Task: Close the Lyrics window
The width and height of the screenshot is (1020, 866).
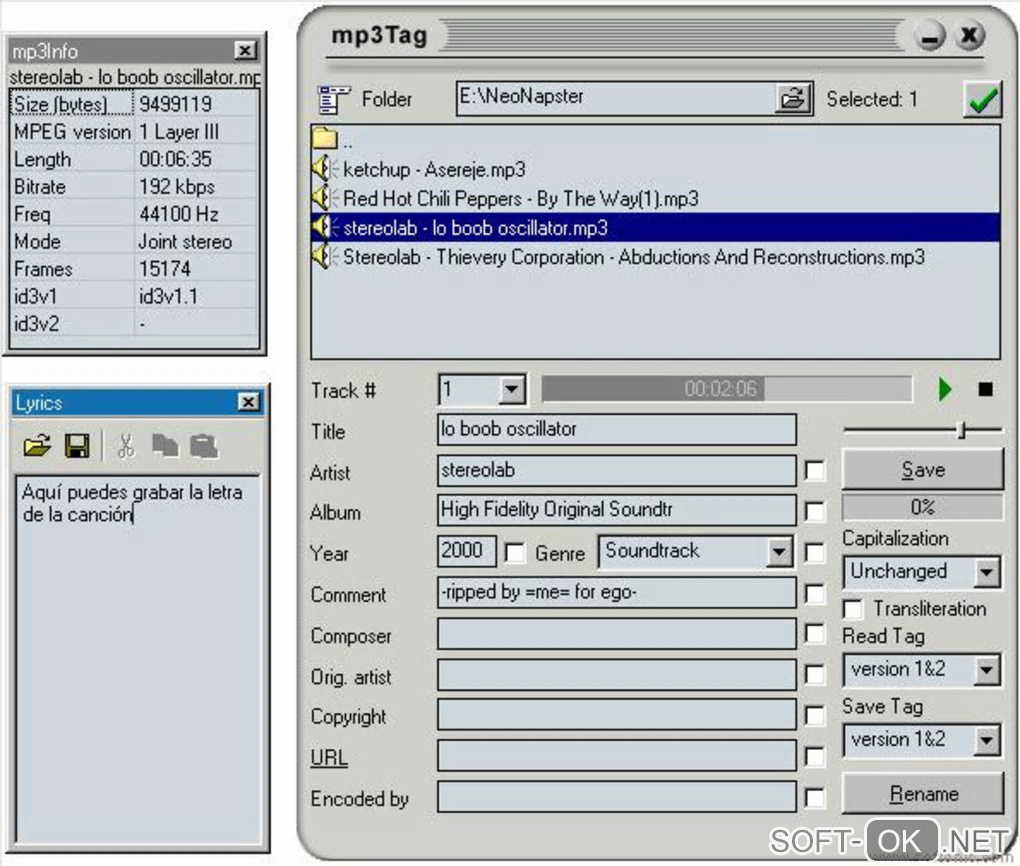Action: point(248,402)
